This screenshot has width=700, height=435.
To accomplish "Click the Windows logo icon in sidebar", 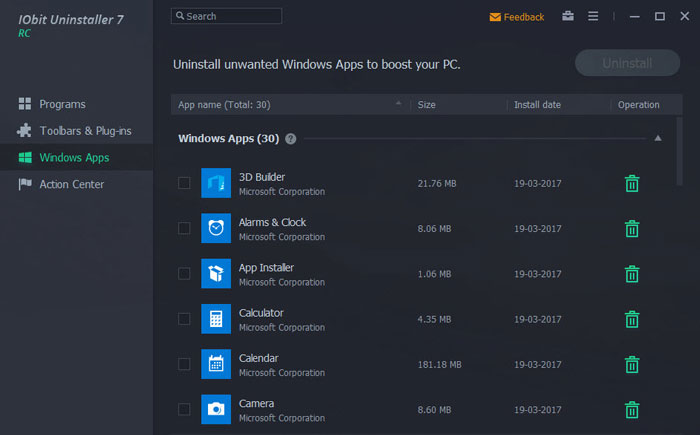I will [x=25, y=157].
